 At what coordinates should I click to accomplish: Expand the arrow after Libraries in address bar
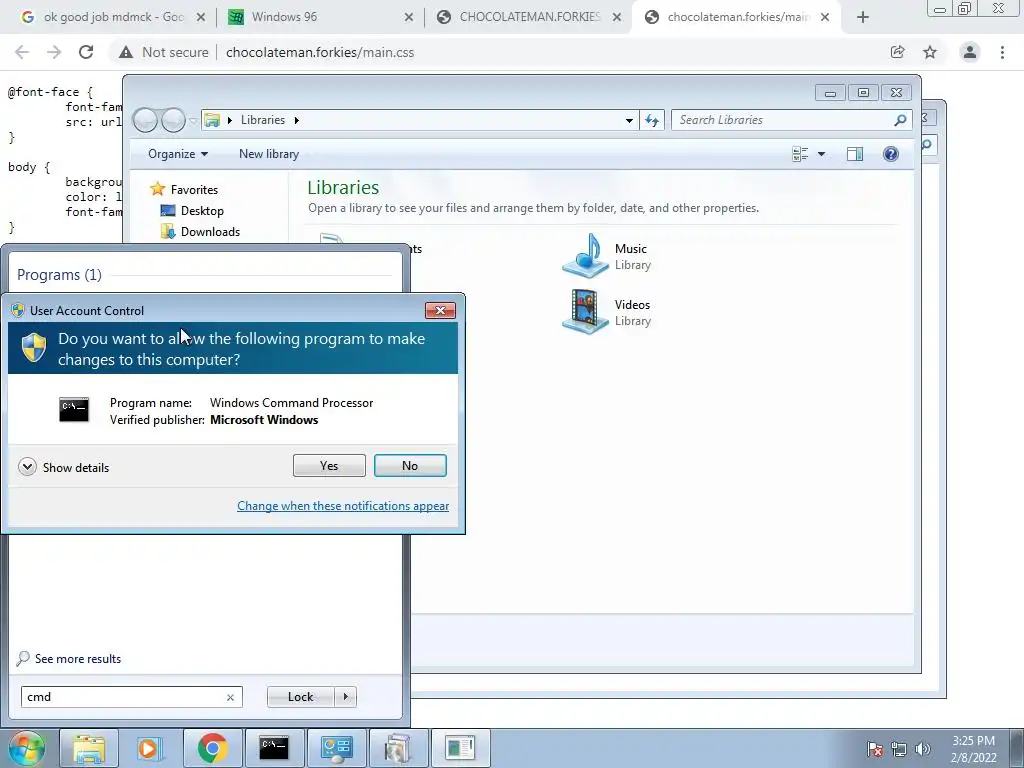pos(296,120)
